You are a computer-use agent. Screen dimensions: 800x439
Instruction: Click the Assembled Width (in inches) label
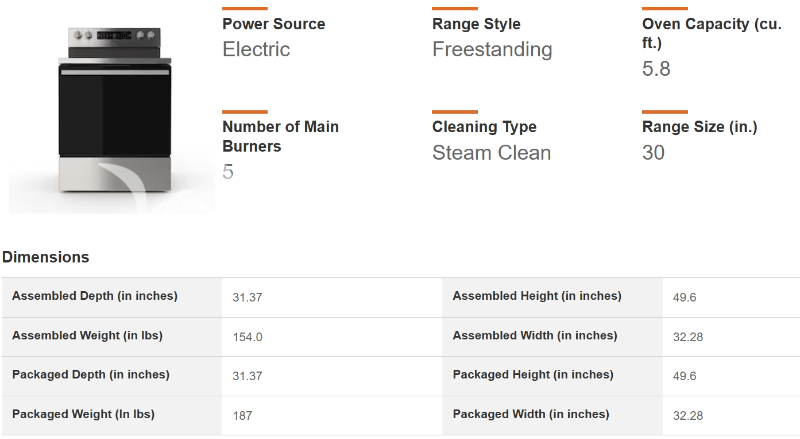click(535, 336)
